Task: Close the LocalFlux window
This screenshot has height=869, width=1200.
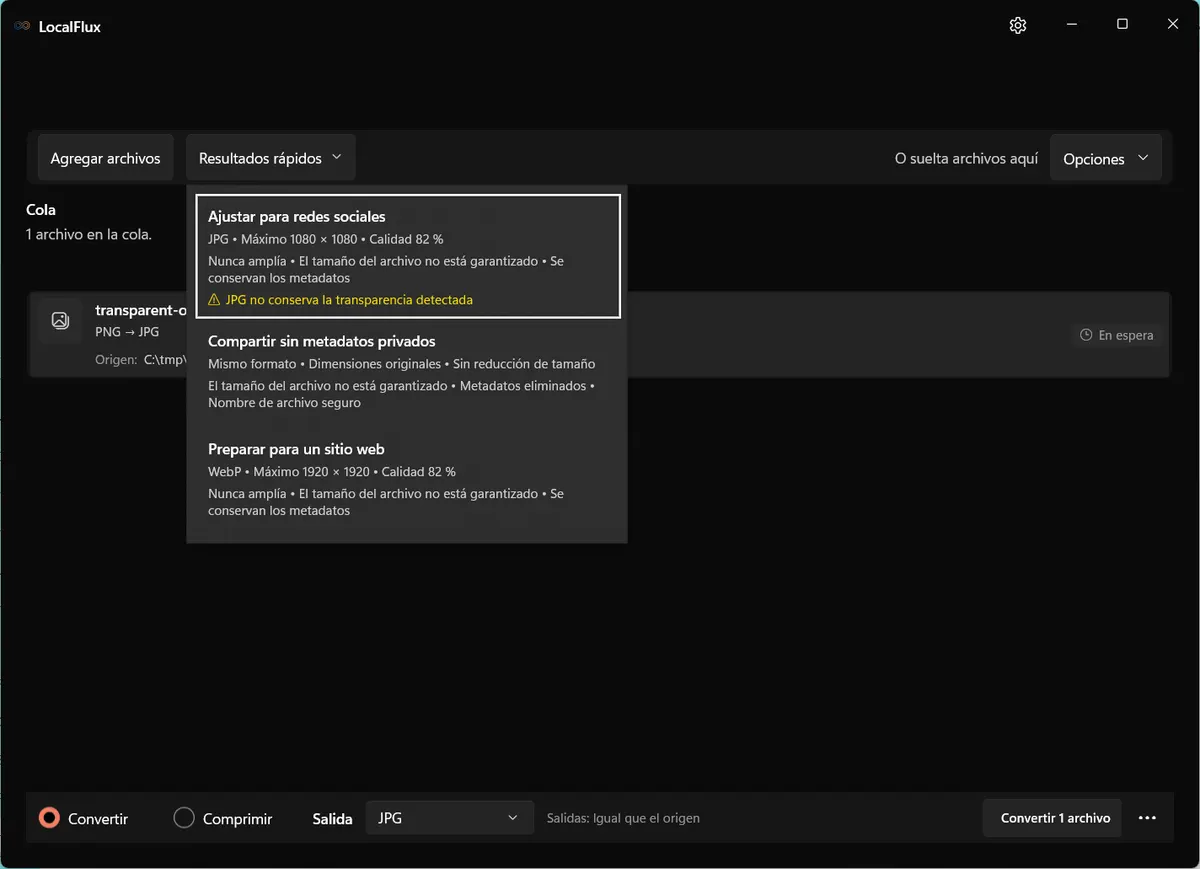Action: tap(1173, 25)
